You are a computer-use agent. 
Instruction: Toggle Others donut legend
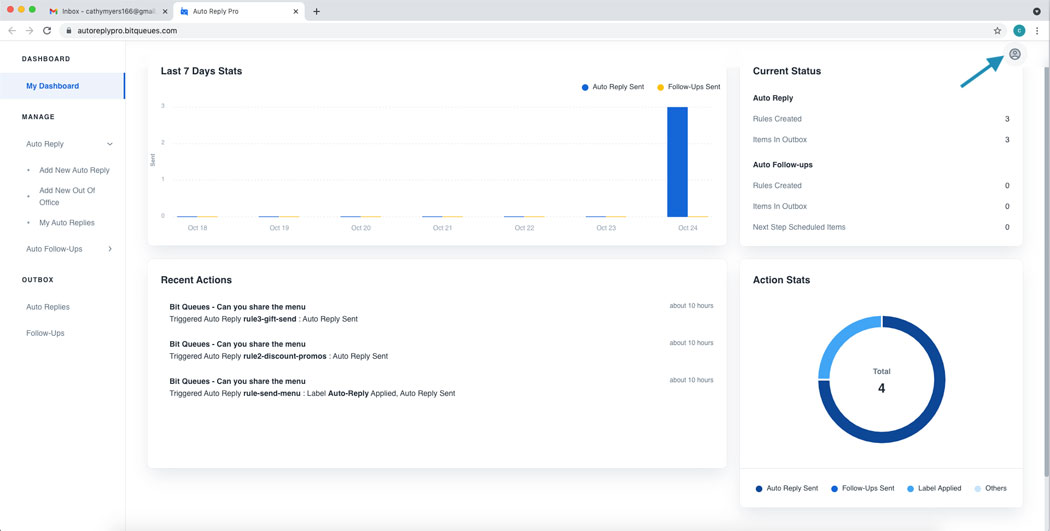[x=990, y=488]
